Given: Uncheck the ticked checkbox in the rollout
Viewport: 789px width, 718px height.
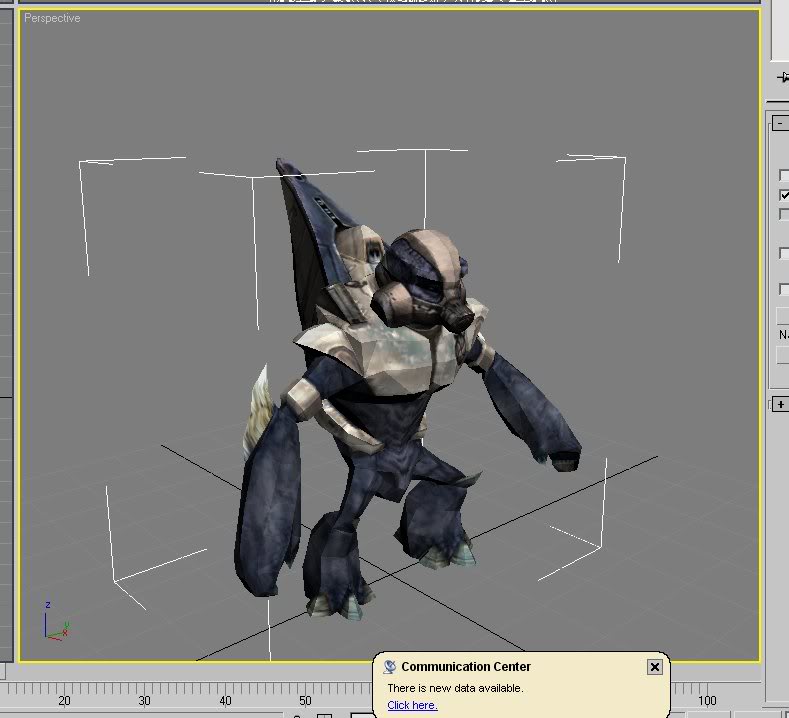Looking at the screenshot, I should coord(784,195).
